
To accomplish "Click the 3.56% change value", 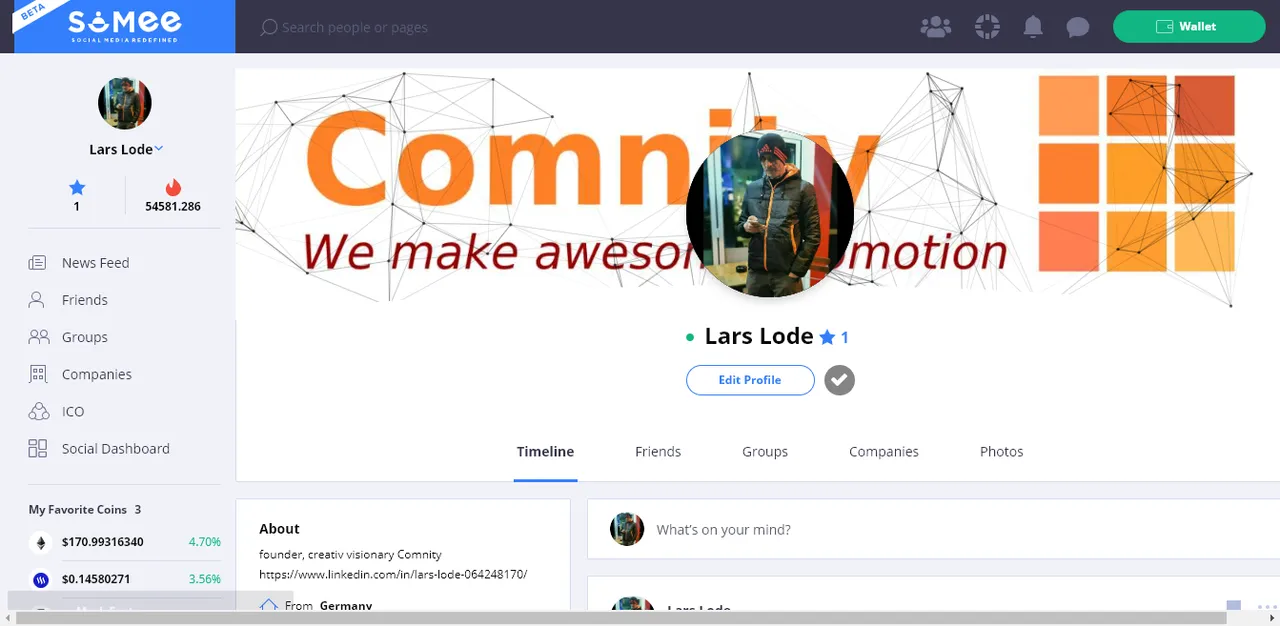I will coord(205,579).
